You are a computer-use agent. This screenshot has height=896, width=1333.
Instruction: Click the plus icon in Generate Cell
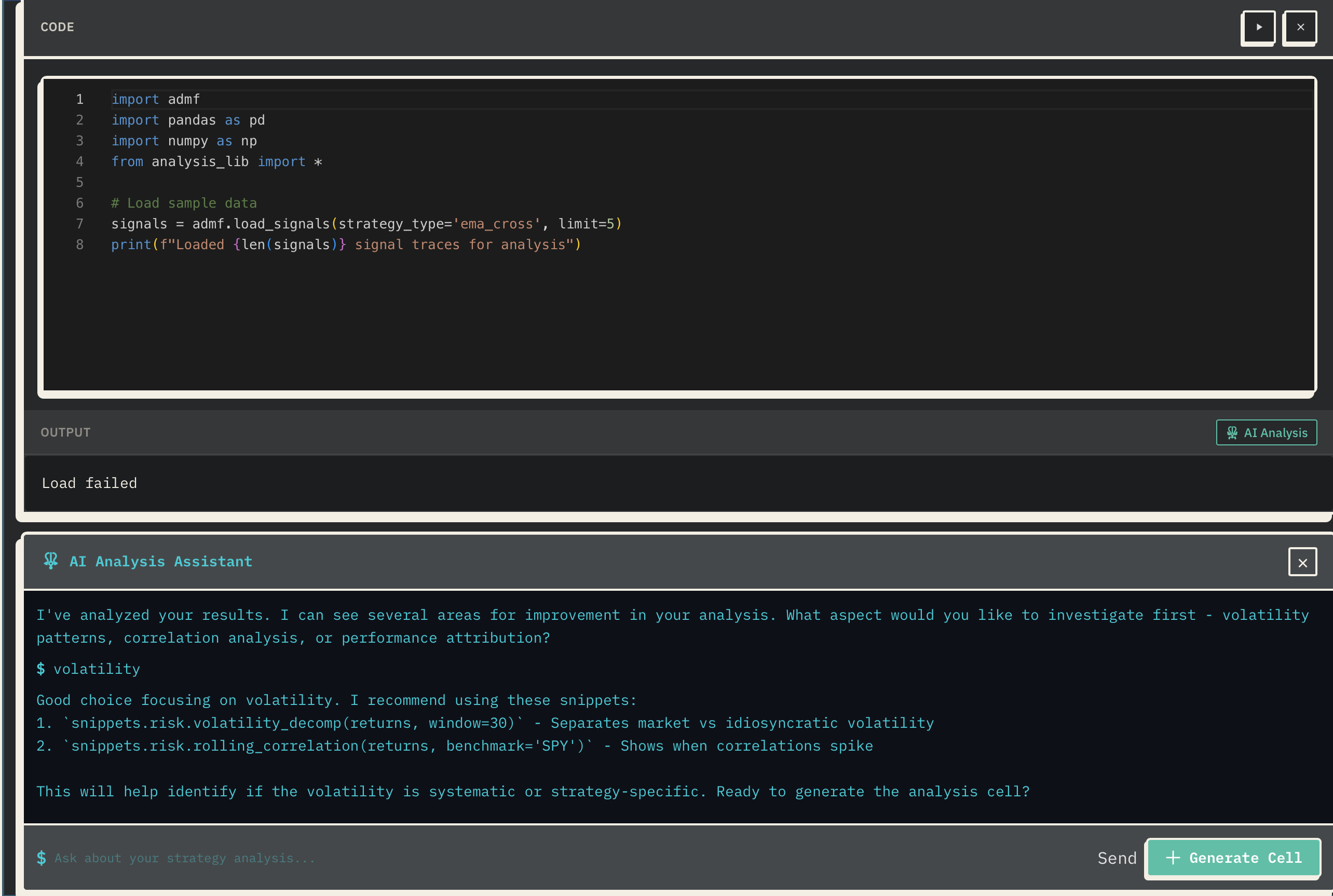(1173, 858)
